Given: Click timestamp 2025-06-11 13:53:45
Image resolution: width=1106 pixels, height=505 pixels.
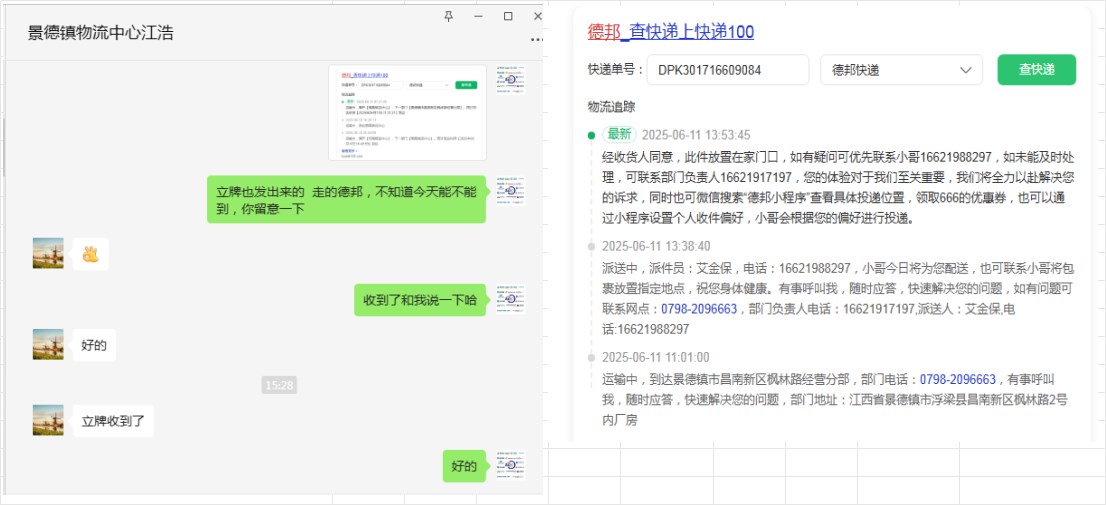Looking at the screenshot, I should [696, 135].
